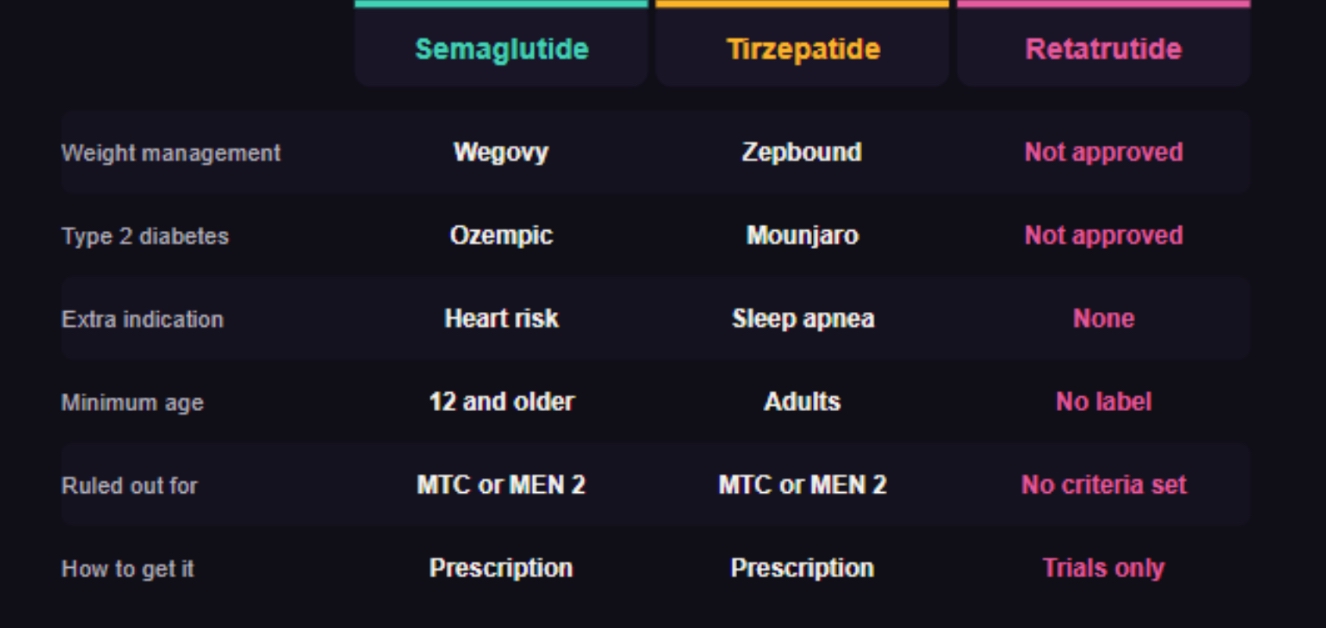
Task: Click the Mounjaro cell
Action: tap(802, 235)
